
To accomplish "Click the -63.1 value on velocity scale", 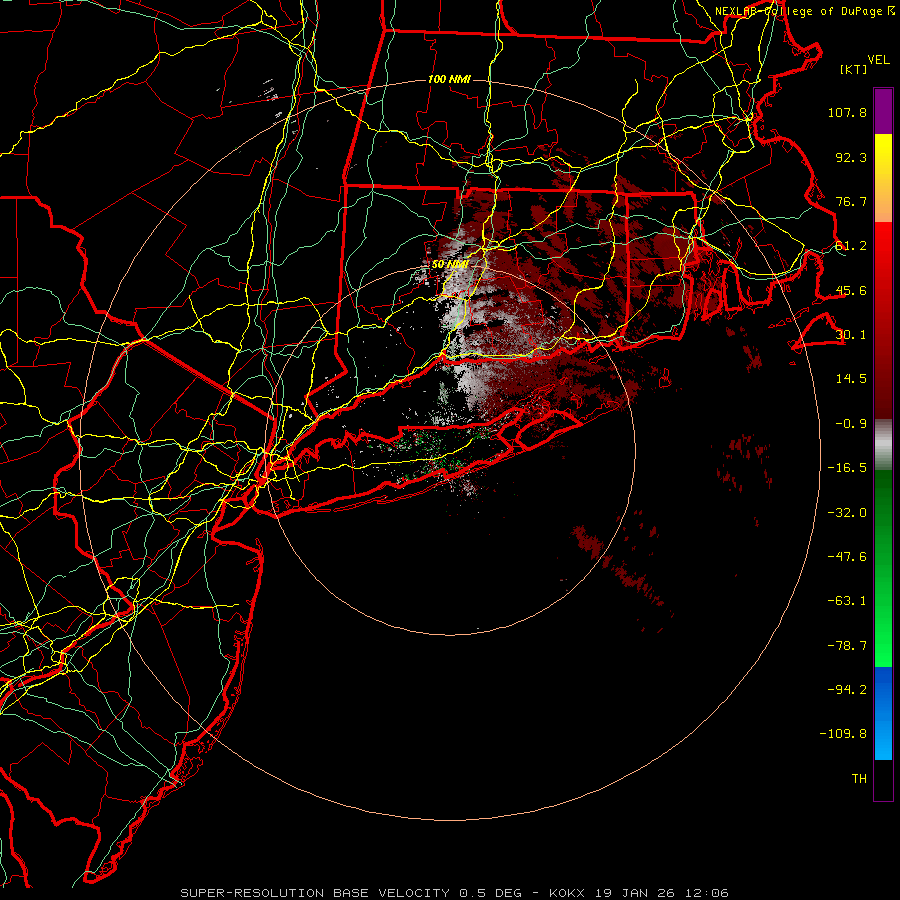I will point(847,601).
